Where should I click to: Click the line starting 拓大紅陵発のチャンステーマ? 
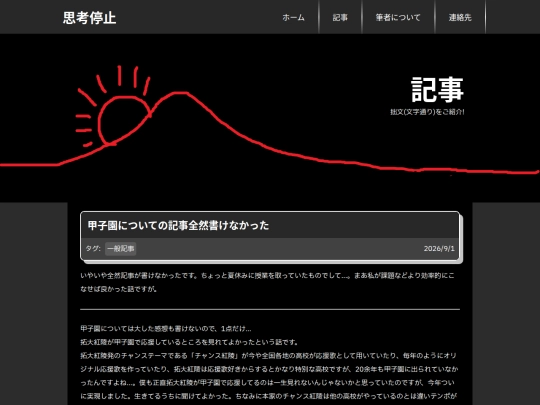pos(268,355)
